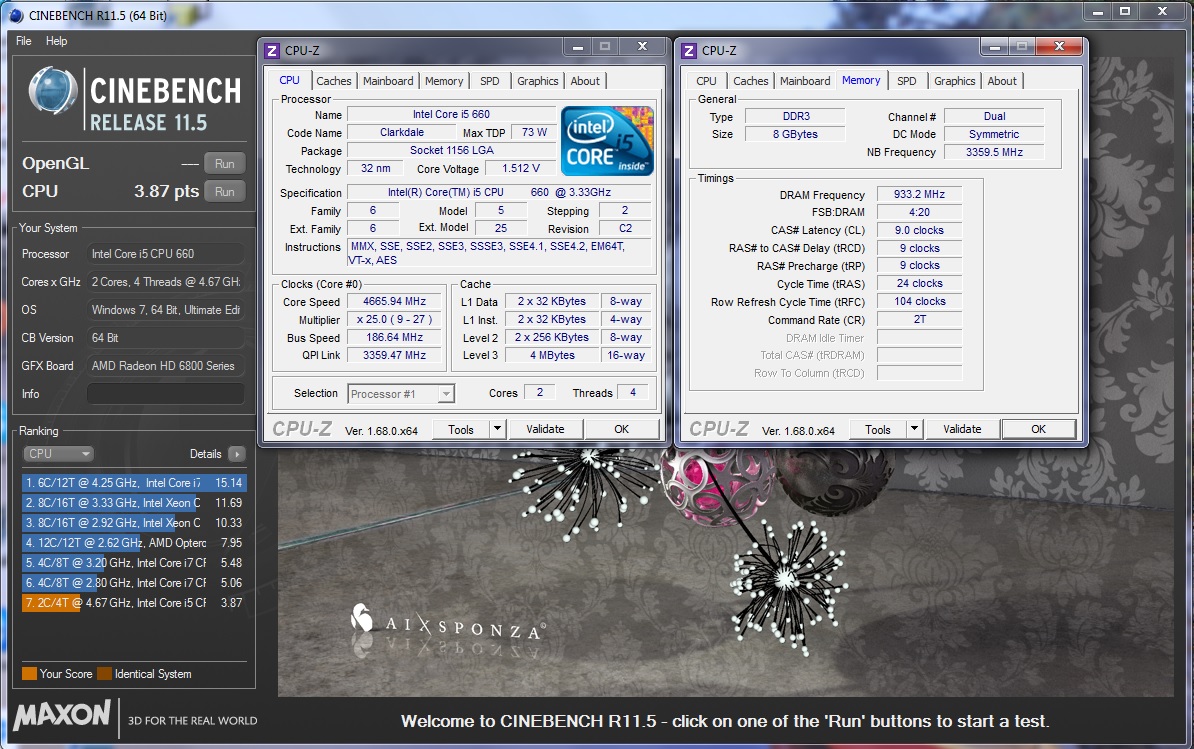The height and width of the screenshot is (749, 1194).
Task: Click the memory Size value 8 GBytes
Action: click(x=795, y=134)
